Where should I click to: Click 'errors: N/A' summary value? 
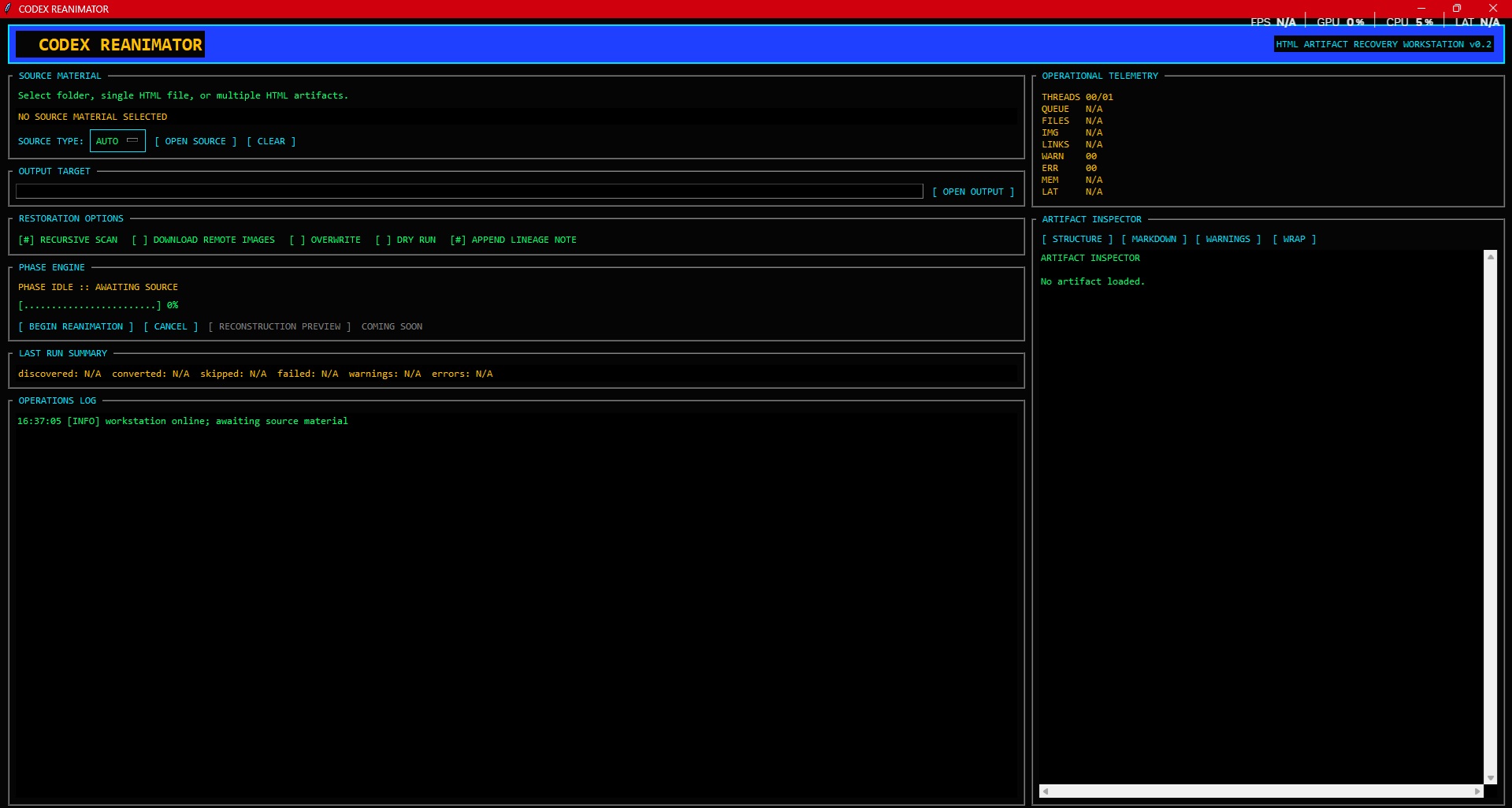462,374
